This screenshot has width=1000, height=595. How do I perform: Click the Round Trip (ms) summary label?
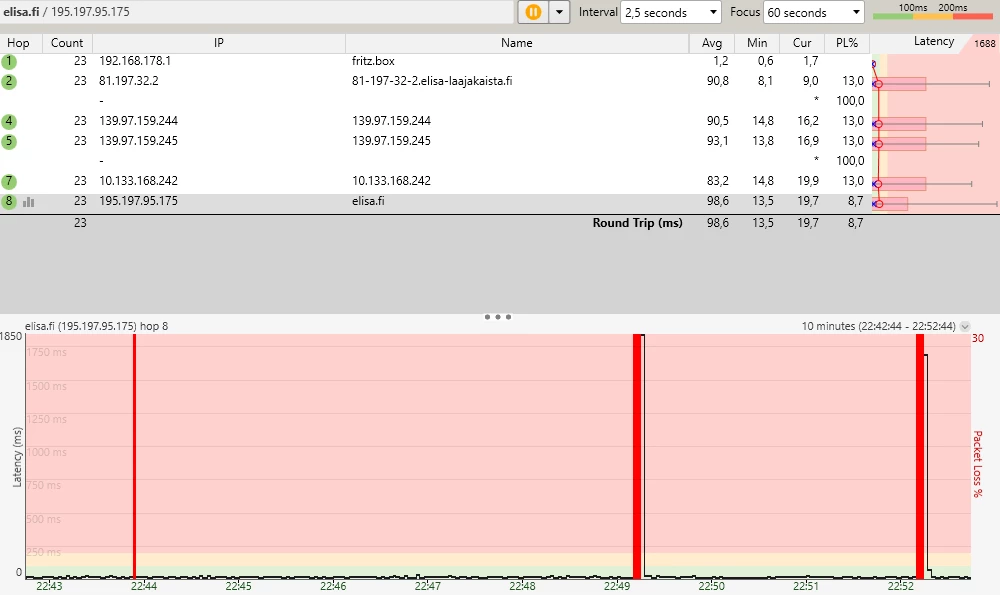[637, 223]
